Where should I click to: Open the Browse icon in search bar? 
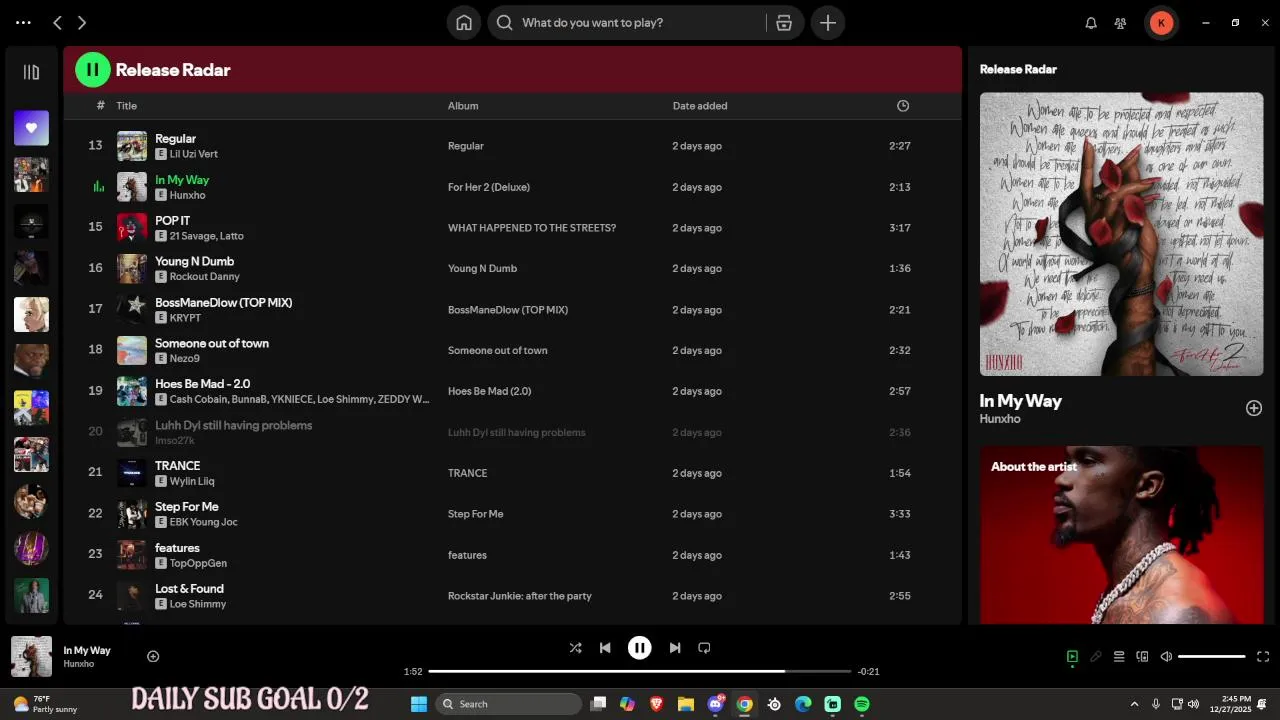784,23
